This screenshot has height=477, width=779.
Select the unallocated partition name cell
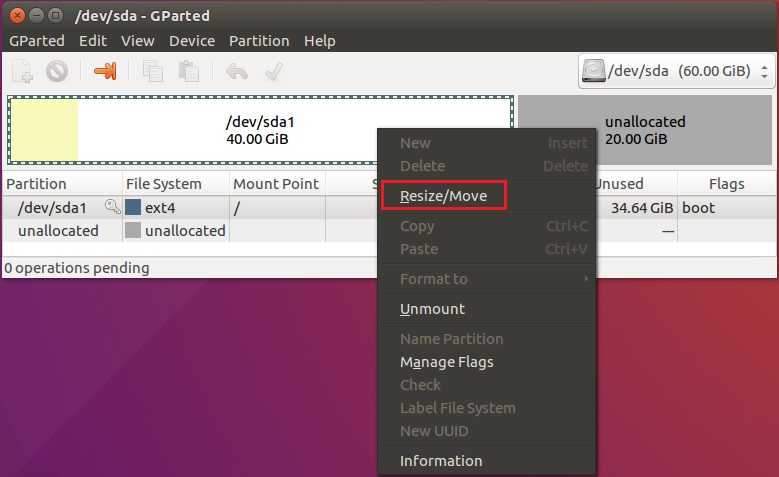point(58,231)
